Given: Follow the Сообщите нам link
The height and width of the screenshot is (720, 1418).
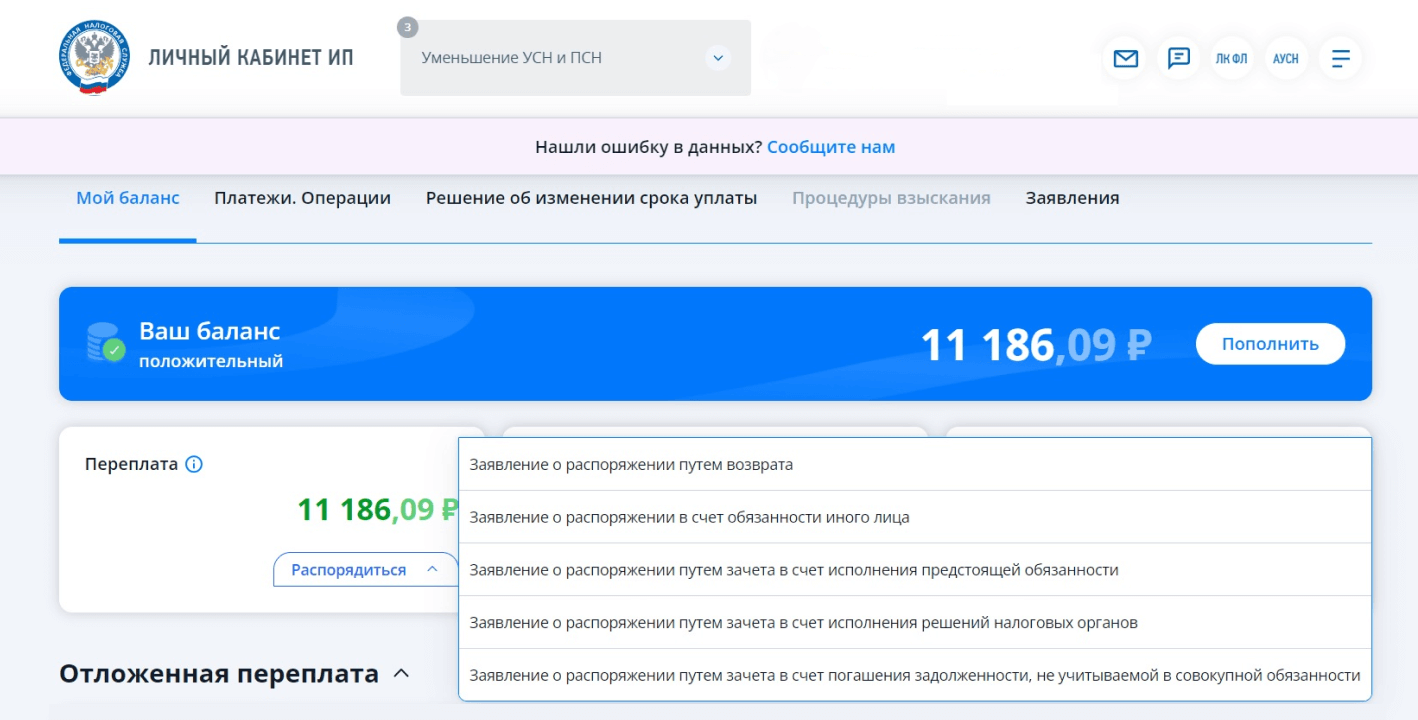Looking at the screenshot, I should (x=831, y=147).
